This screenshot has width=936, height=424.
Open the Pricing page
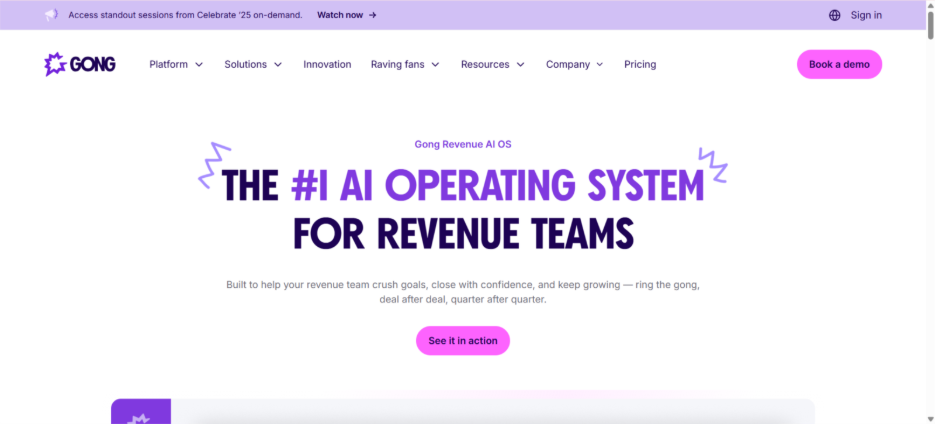click(640, 64)
